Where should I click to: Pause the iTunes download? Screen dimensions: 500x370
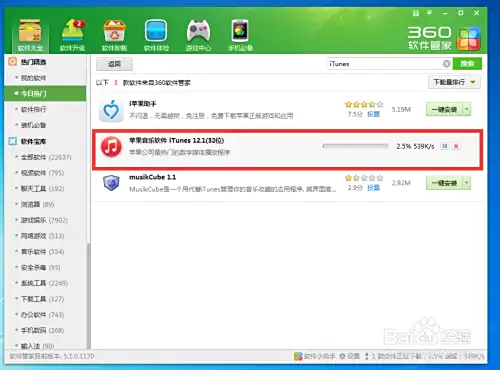pyautogui.click(x=445, y=146)
